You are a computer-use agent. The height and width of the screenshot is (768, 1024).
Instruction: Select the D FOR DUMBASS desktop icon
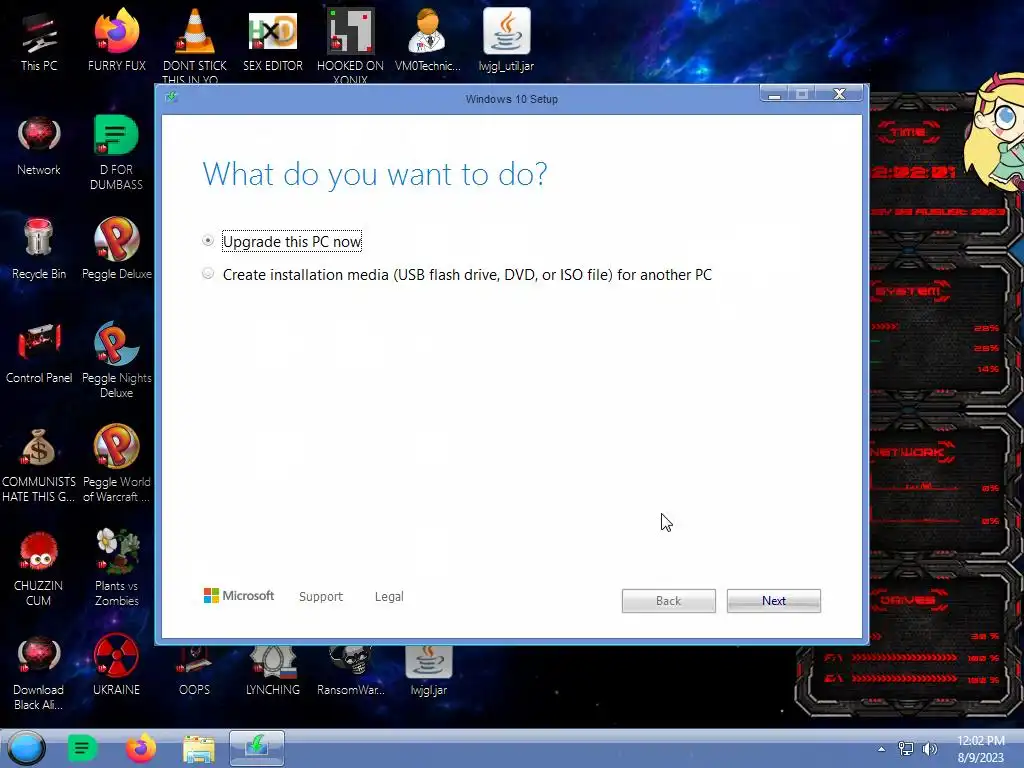116,152
